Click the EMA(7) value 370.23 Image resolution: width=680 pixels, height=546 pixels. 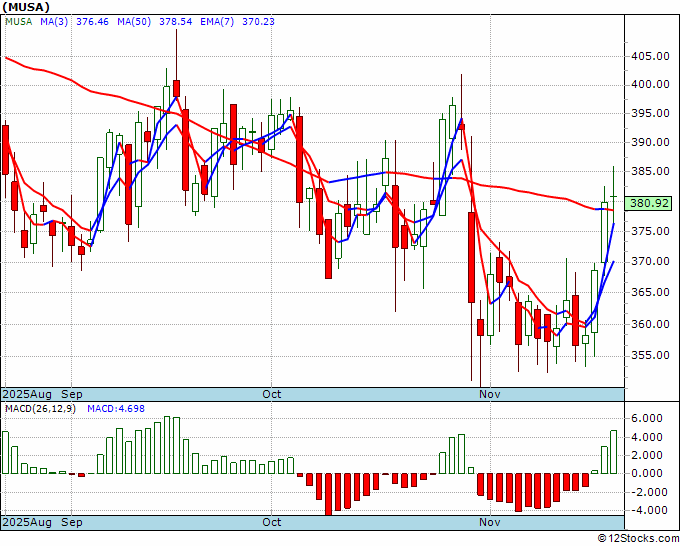pyautogui.click(x=258, y=21)
